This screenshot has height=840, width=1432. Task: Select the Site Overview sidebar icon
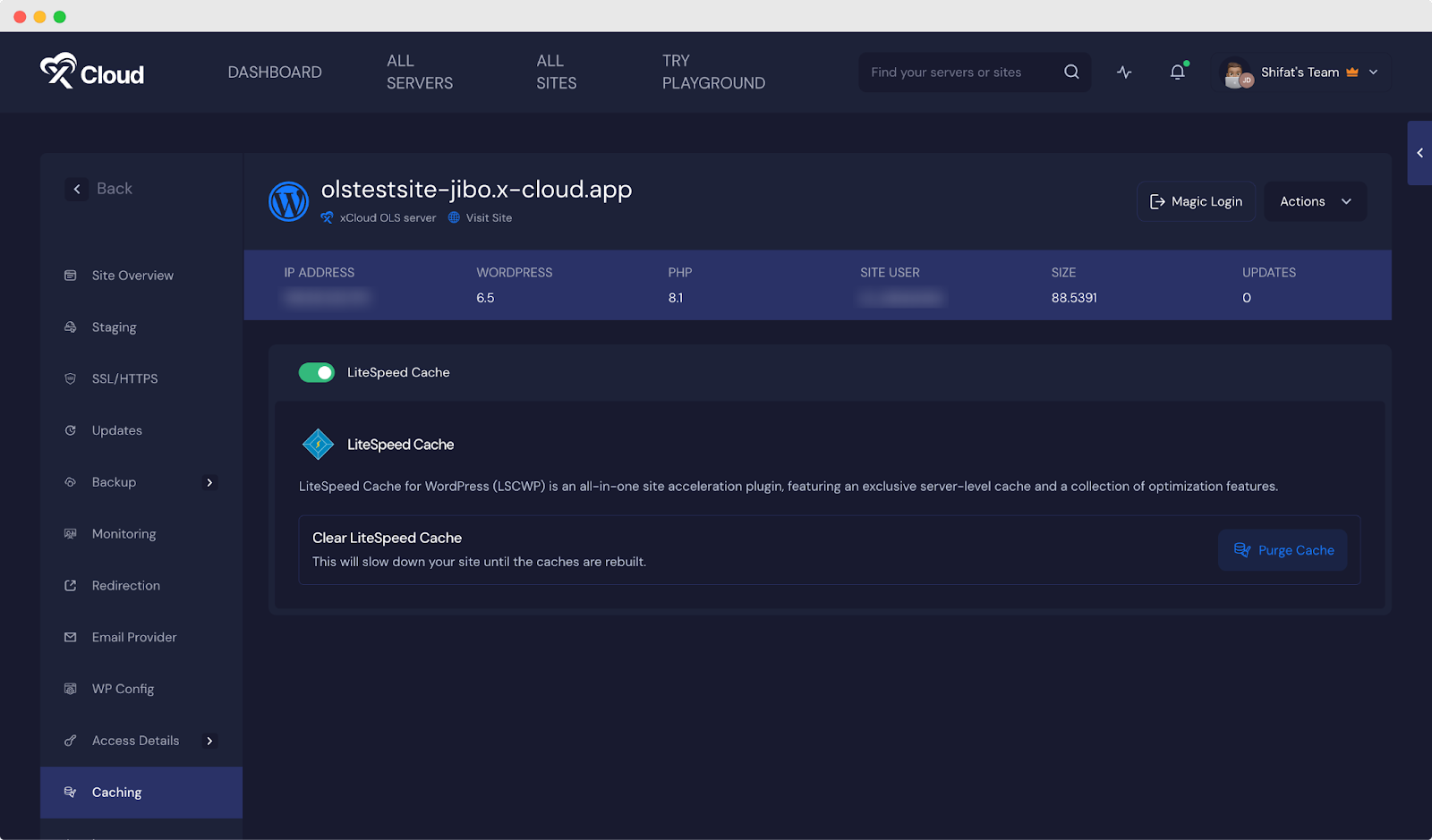(x=71, y=276)
